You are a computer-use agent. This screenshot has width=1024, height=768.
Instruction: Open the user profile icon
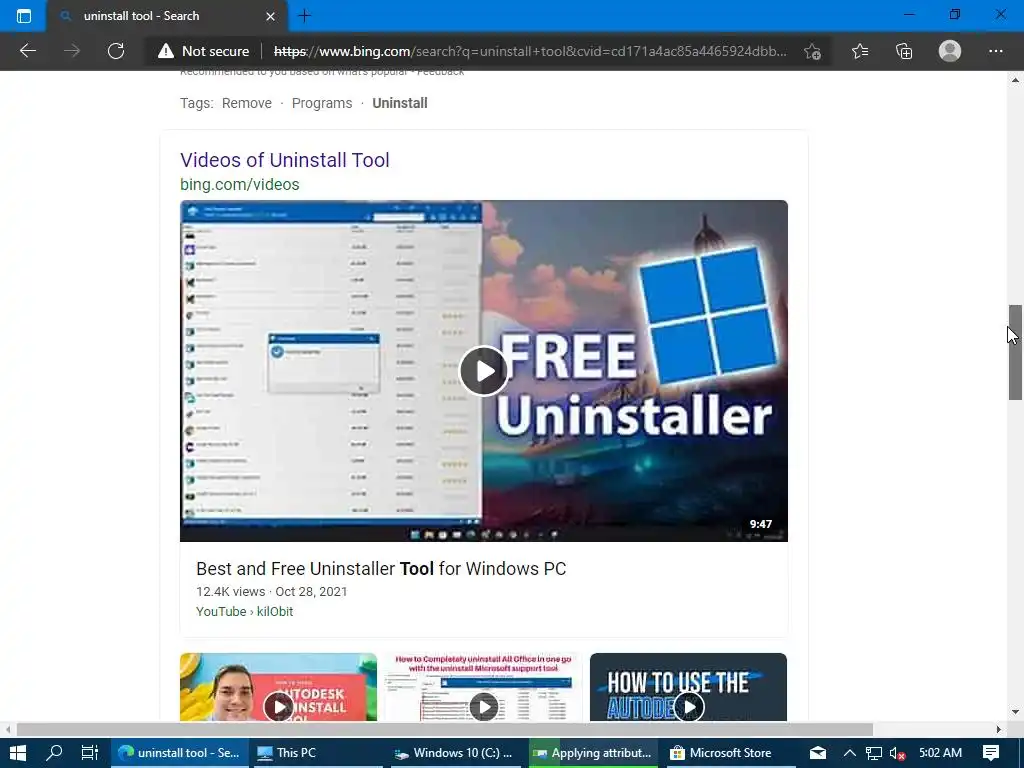(x=950, y=51)
